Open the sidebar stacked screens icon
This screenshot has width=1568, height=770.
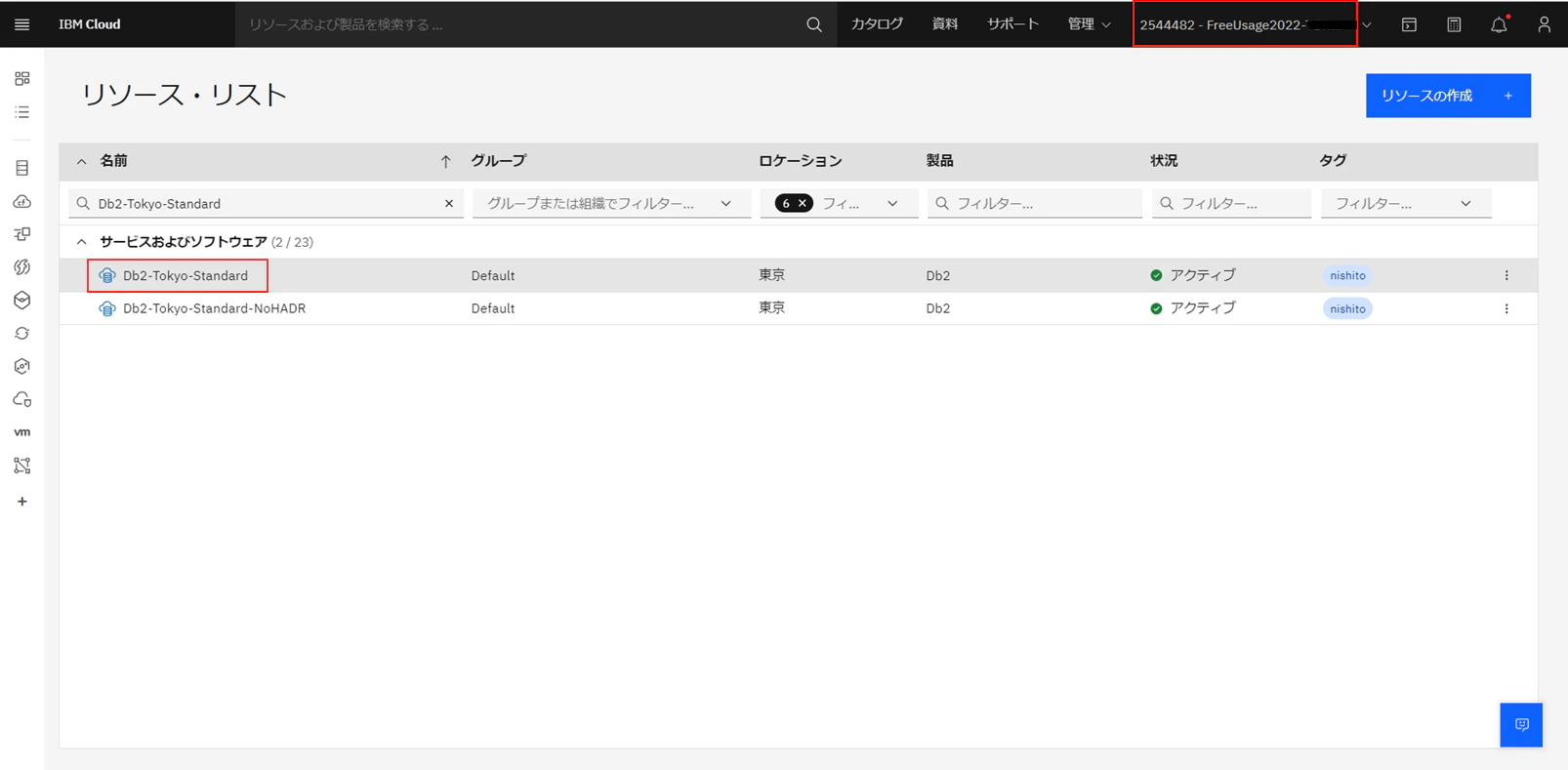(x=21, y=234)
